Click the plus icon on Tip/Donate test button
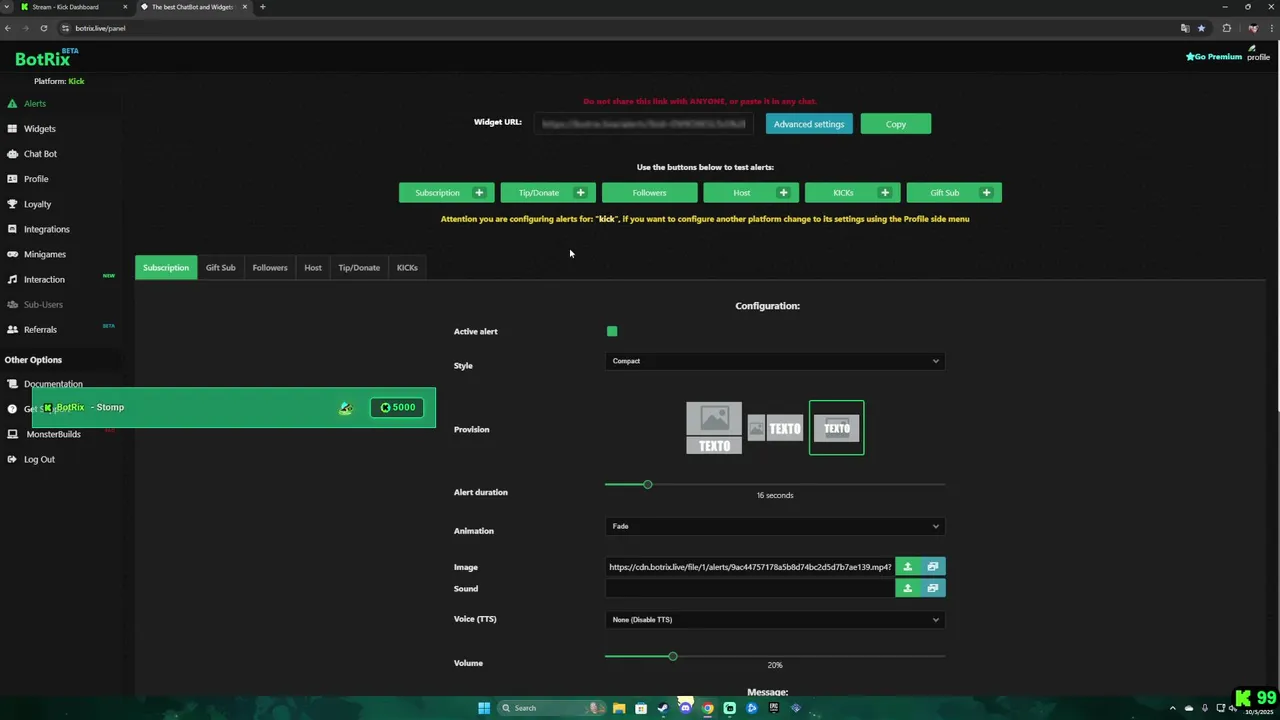The width and height of the screenshot is (1280, 720). click(580, 193)
